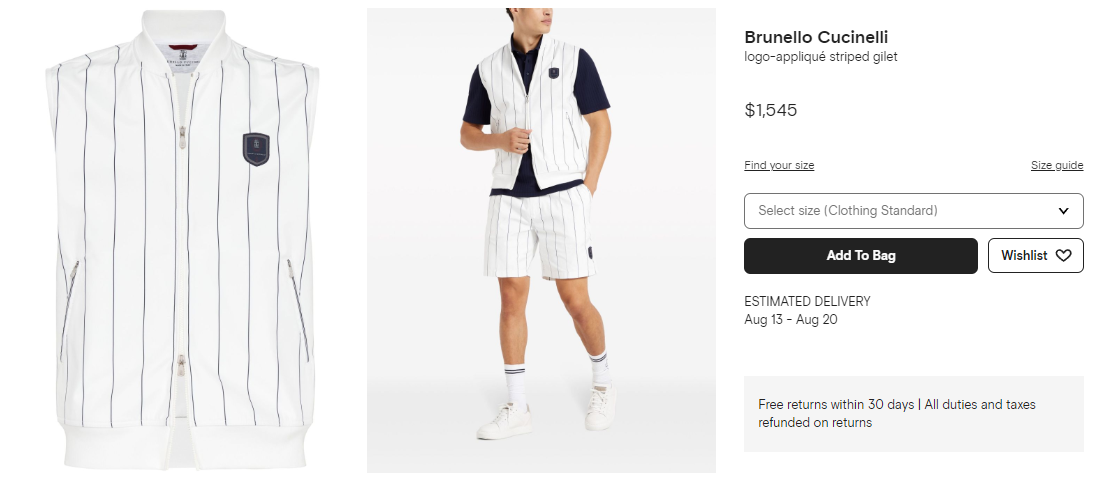
Task: Open the Find your size link
Action: point(779,165)
